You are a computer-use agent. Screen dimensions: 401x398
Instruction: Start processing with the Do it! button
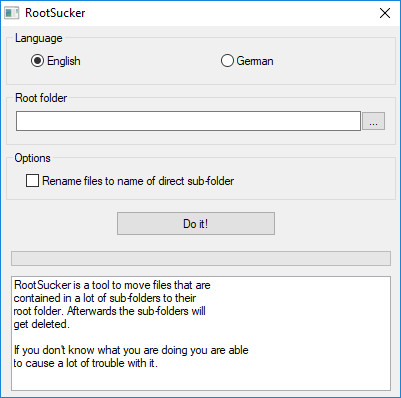coord(196,223)
